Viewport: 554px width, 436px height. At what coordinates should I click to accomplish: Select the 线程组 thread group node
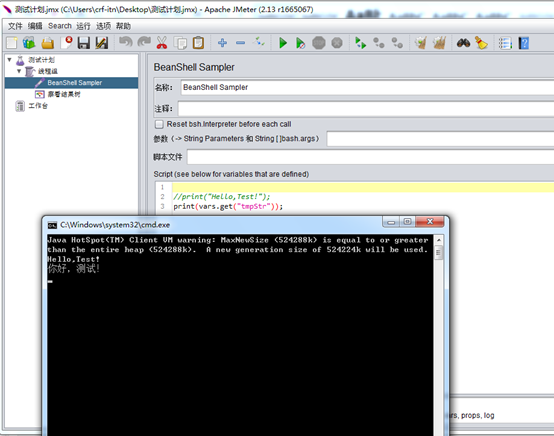[x=48, y=71]
